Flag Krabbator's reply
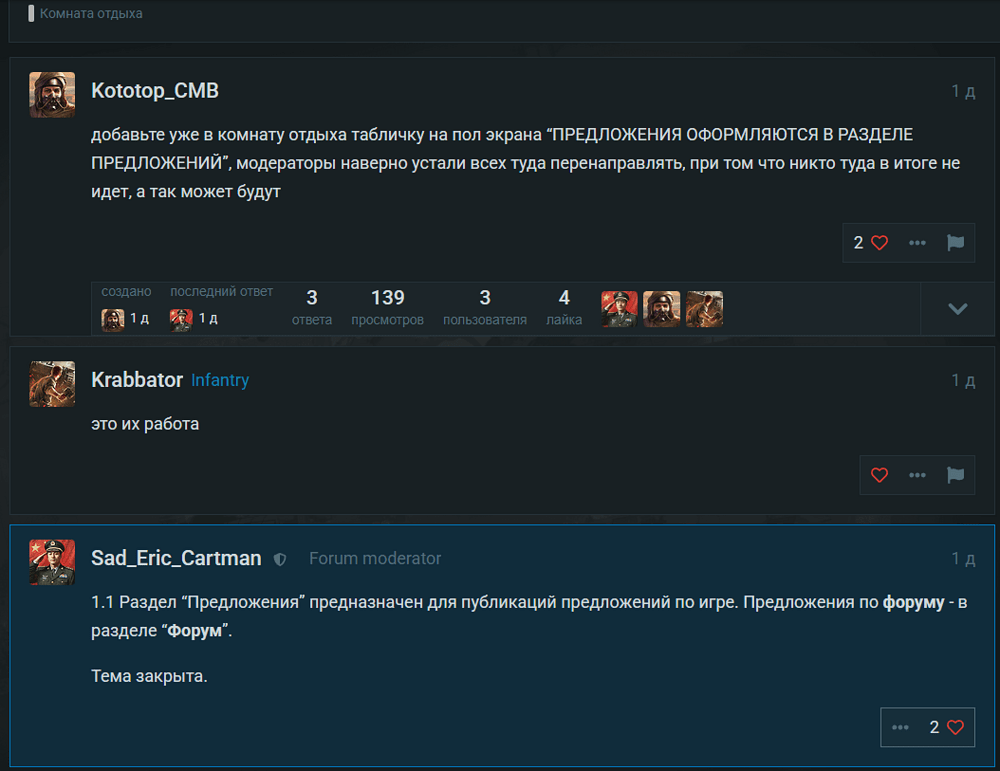The height and width of the screenshot is (771, 1000). tap(955, 475)
